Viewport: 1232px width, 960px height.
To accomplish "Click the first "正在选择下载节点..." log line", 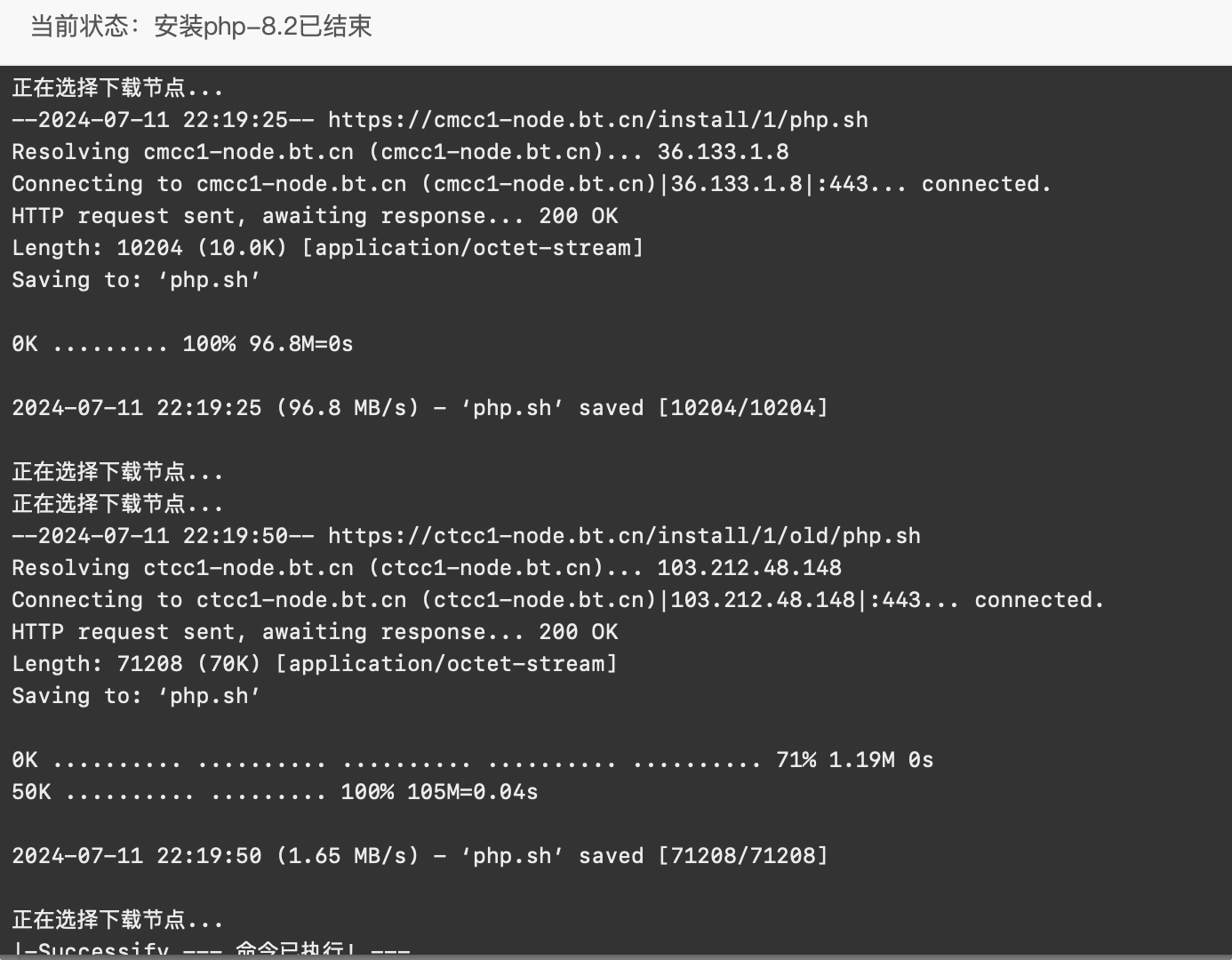I will coord(117,88).
